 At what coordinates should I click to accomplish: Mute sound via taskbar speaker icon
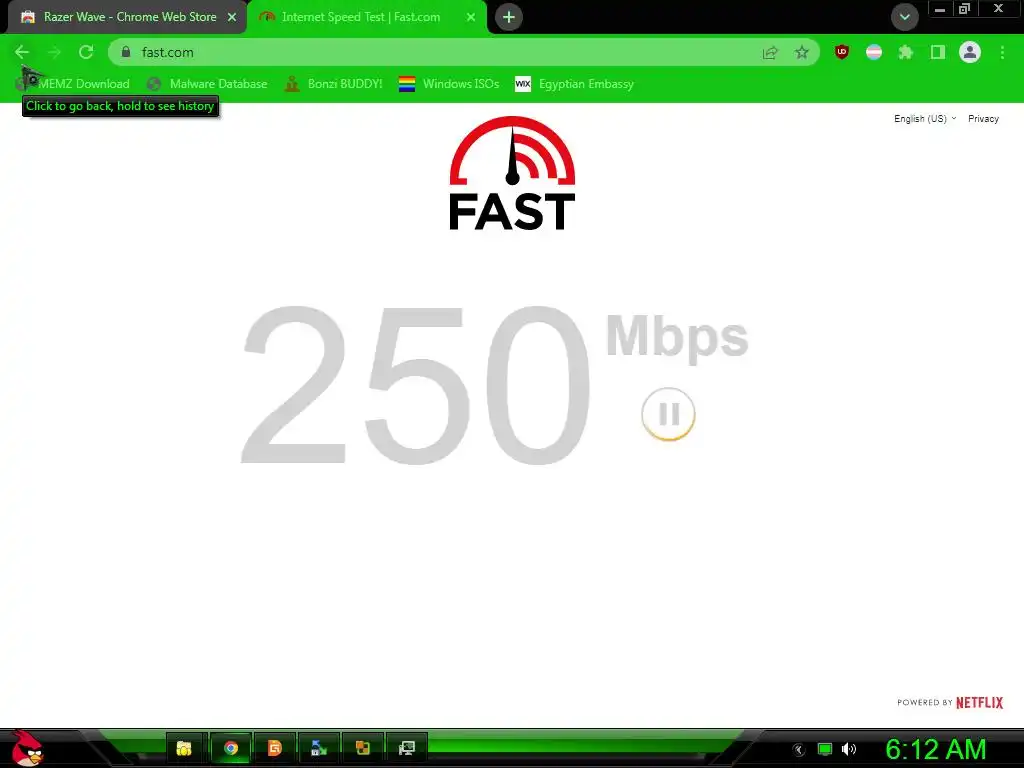point(849,749)
